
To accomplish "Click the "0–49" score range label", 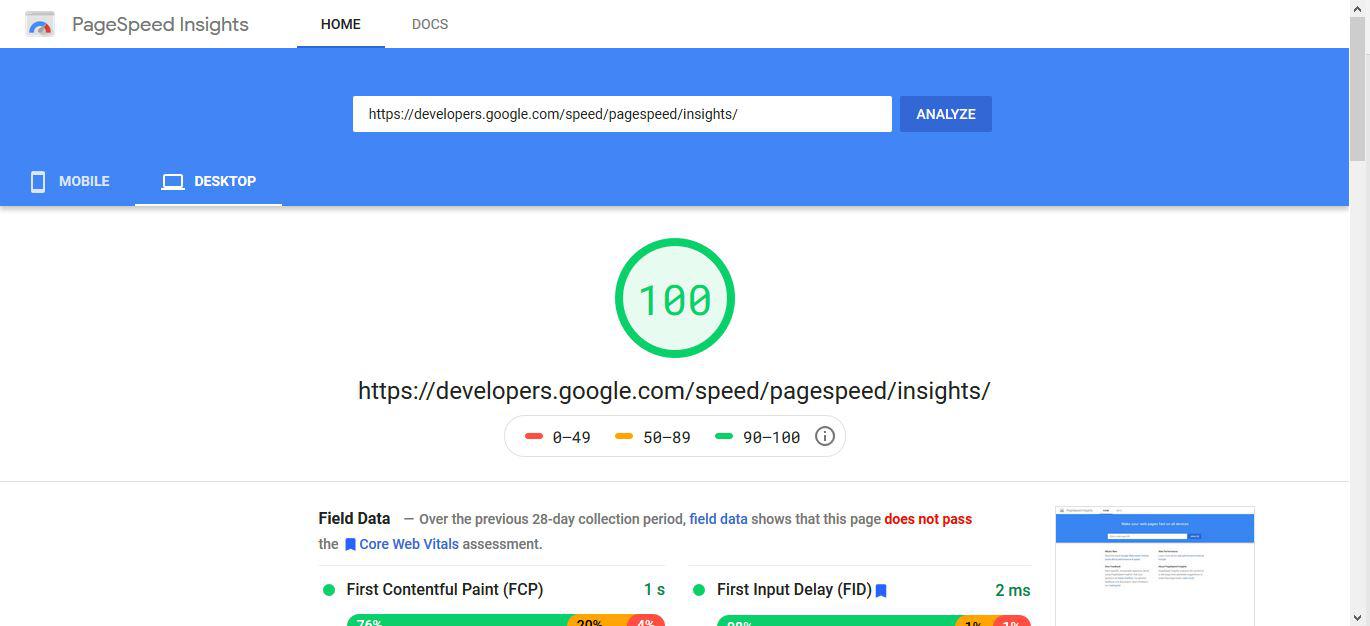I will pyautogui.click(x=571, y=437).
